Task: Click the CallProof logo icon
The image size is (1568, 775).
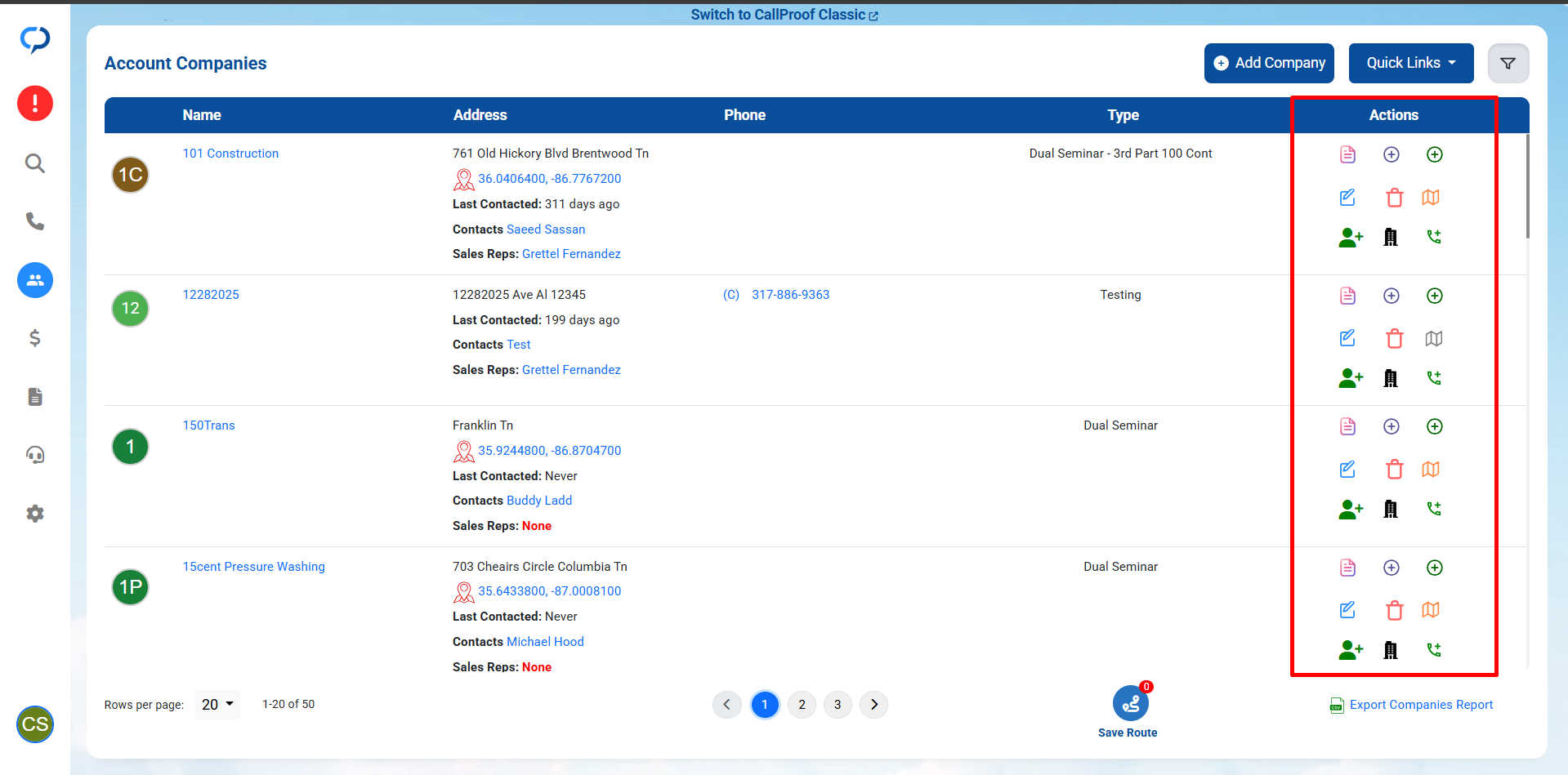Action: pyautogui.click(x=35, y=39)
